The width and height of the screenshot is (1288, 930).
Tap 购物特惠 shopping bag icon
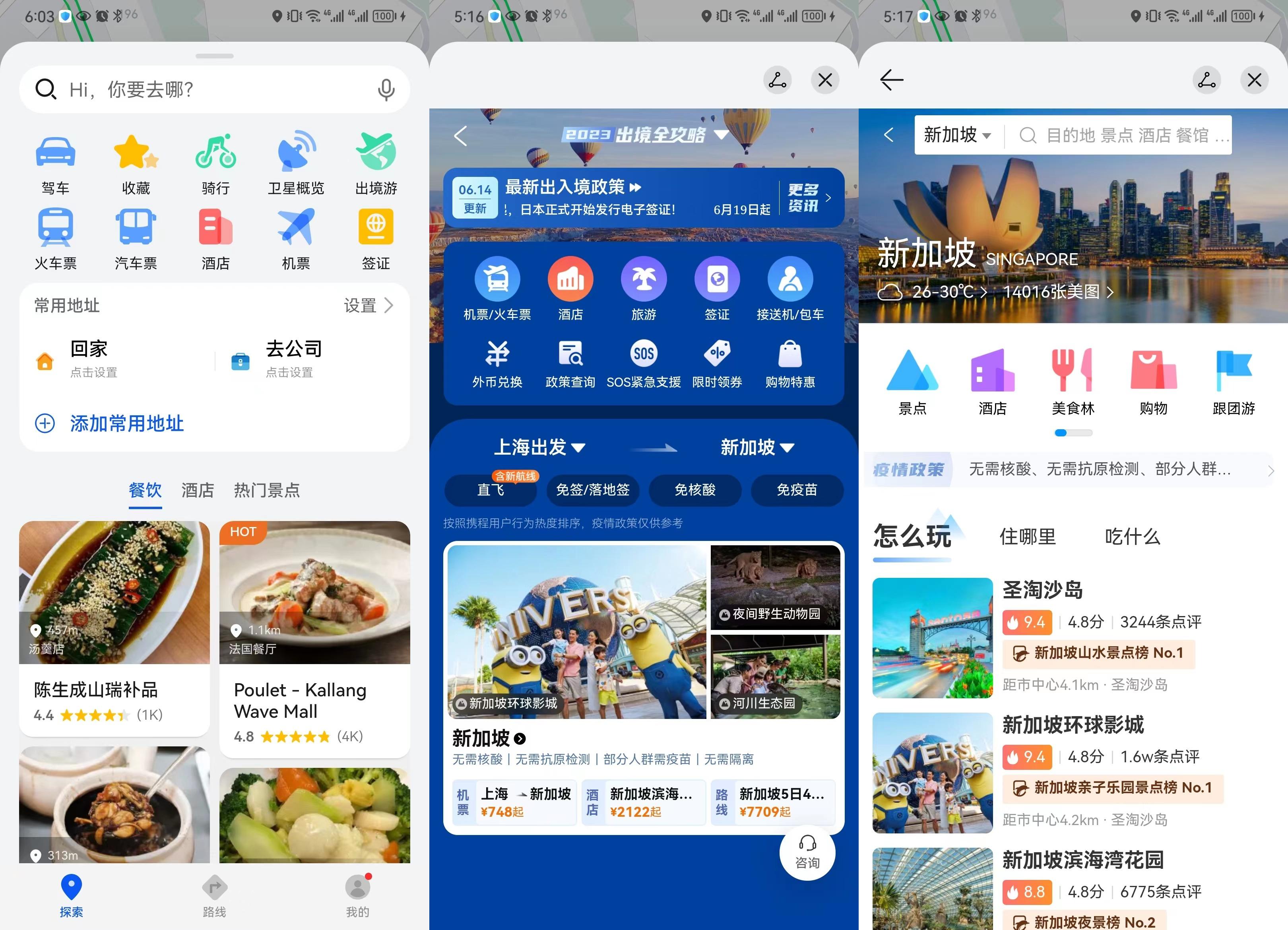click(x=790, y=354)
